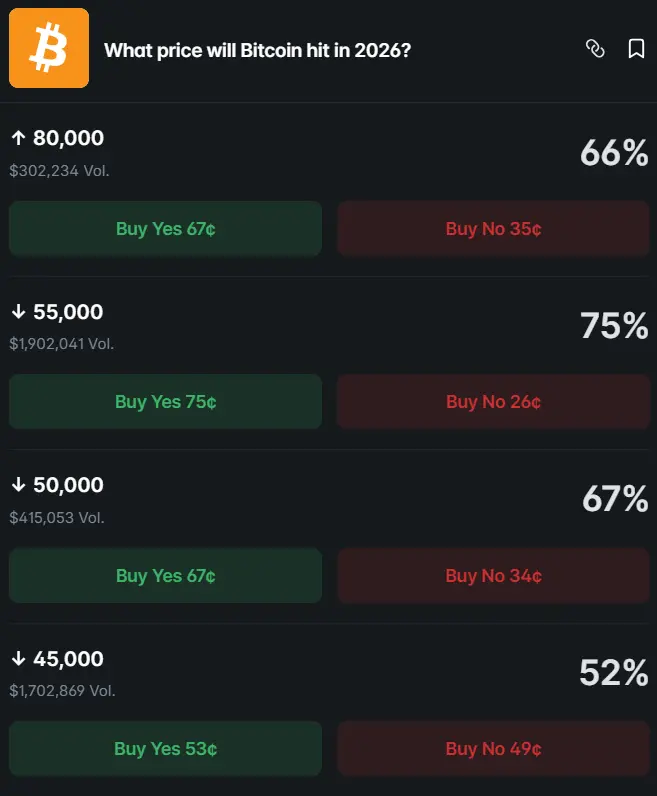Screen dimensions: 657x796
Task: Open the "What price will Bitcoin hit in 2026?" title
Action: click(257, 50)
